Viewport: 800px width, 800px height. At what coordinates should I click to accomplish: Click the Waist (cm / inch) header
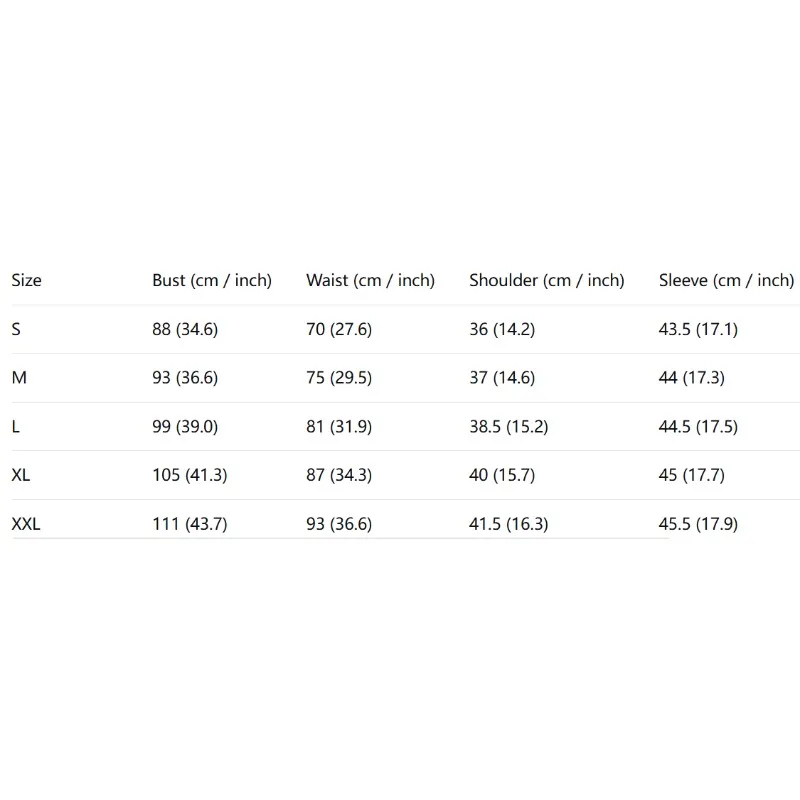click(x=370, y=280)
